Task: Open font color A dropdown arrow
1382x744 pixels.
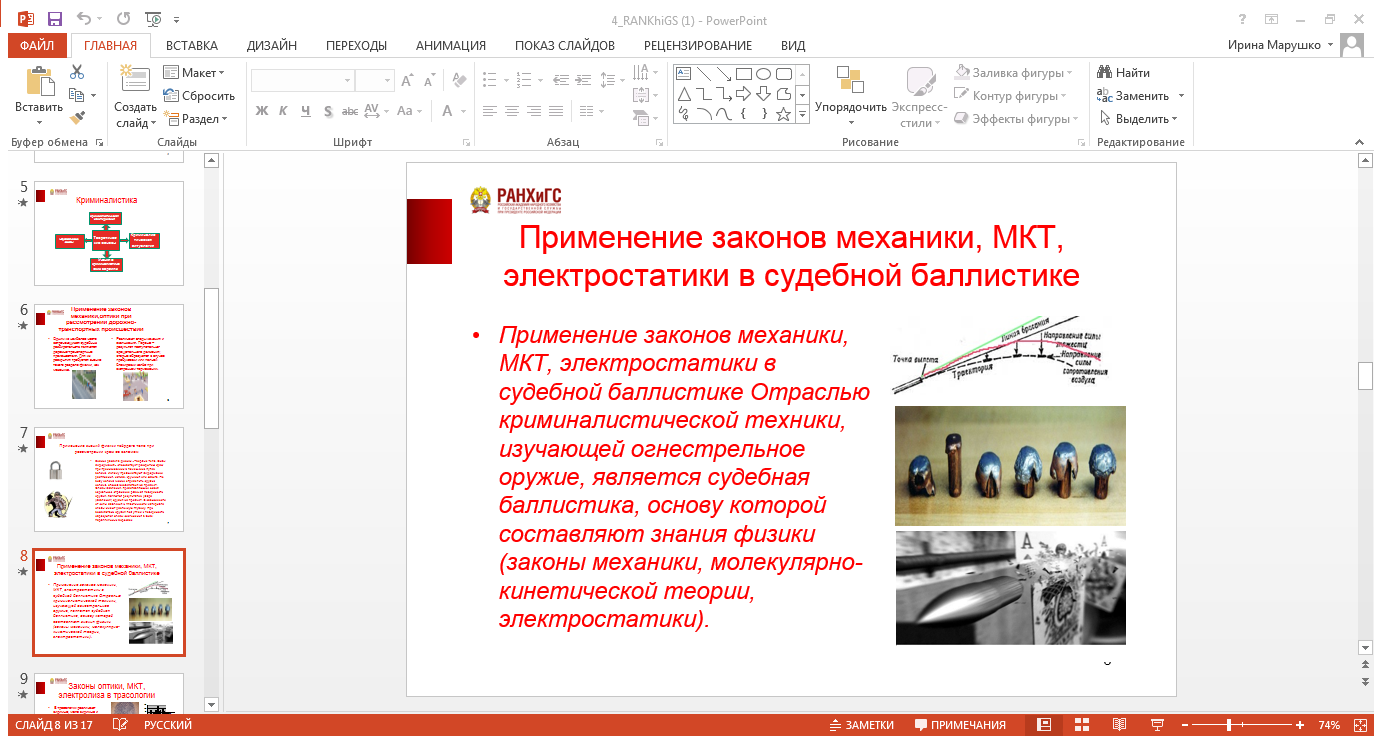Action: (x=465, y=111)
